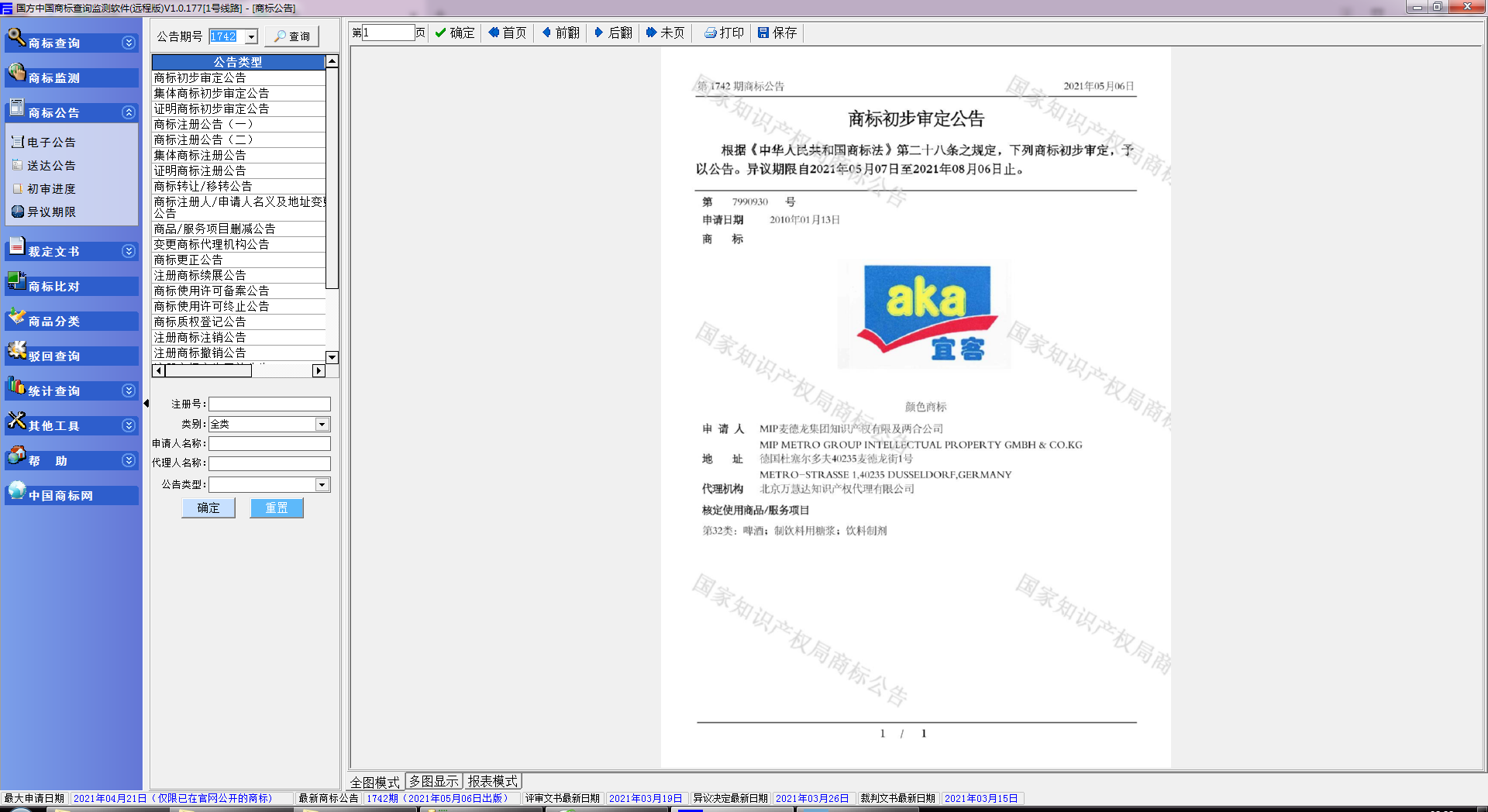Select 注册商标续展公告 row
The width and height of the screenshot is (1488, 812).
click(x=239, y=276)
